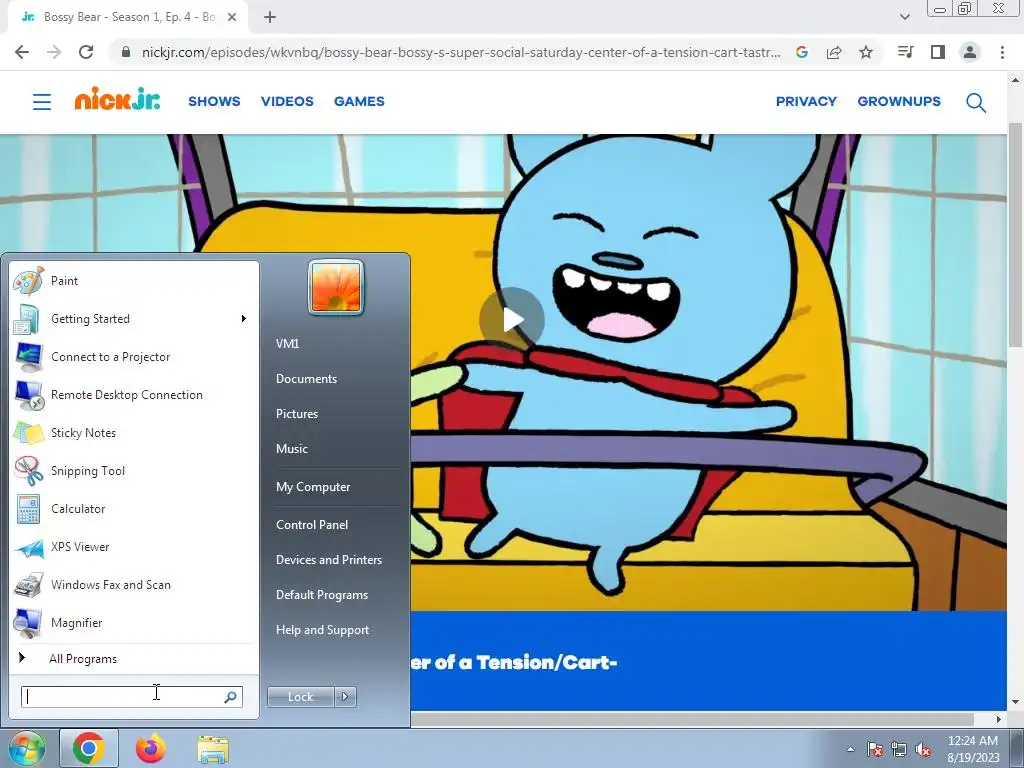Open the Nick Jr. site search
This screenshot has width=1024, height=768.
976,103
